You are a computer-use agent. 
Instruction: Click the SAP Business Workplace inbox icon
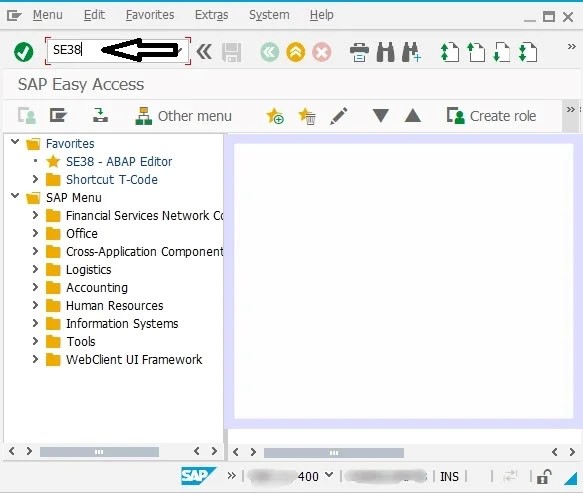[x=100, y=115]
